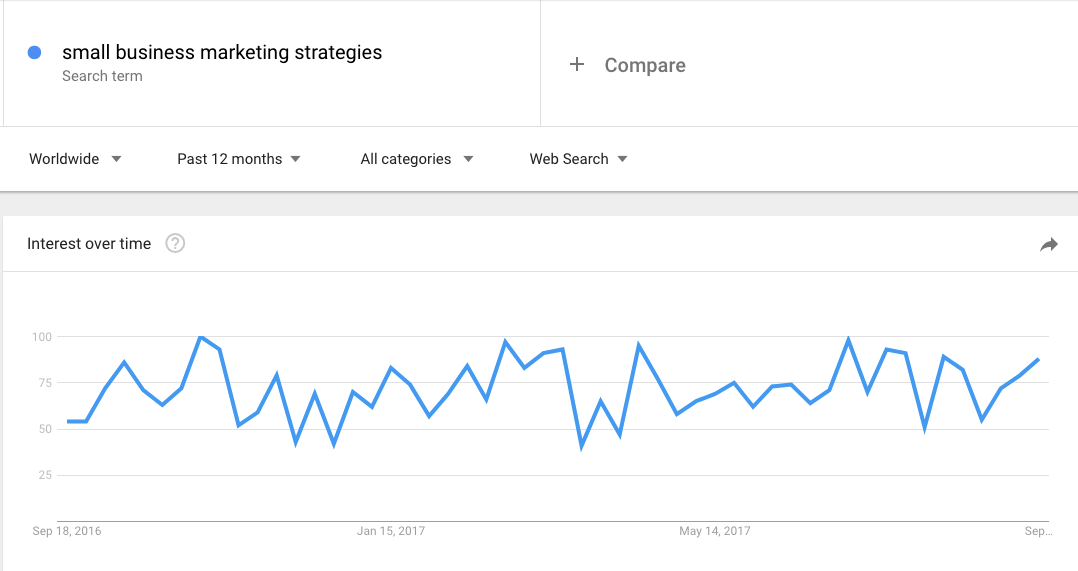The image size is (1078, 571).
Task: Expand the Past 12 months dropdown
Action: [239, 159]
